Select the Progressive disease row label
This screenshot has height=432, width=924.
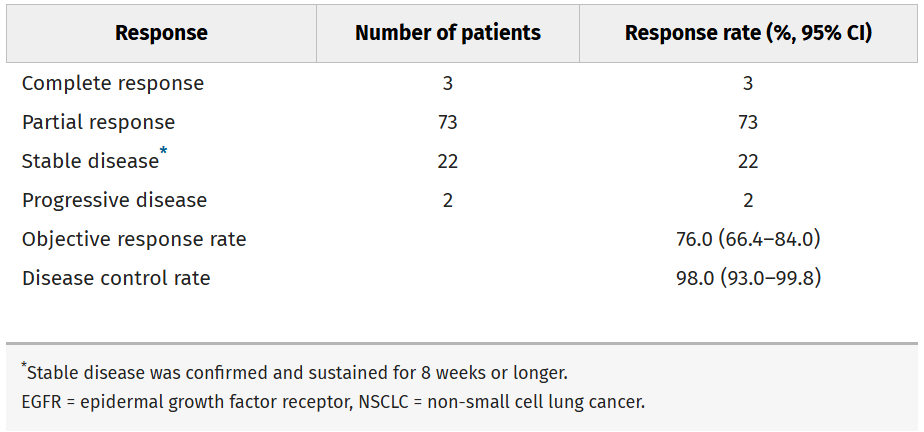point(114,201)
